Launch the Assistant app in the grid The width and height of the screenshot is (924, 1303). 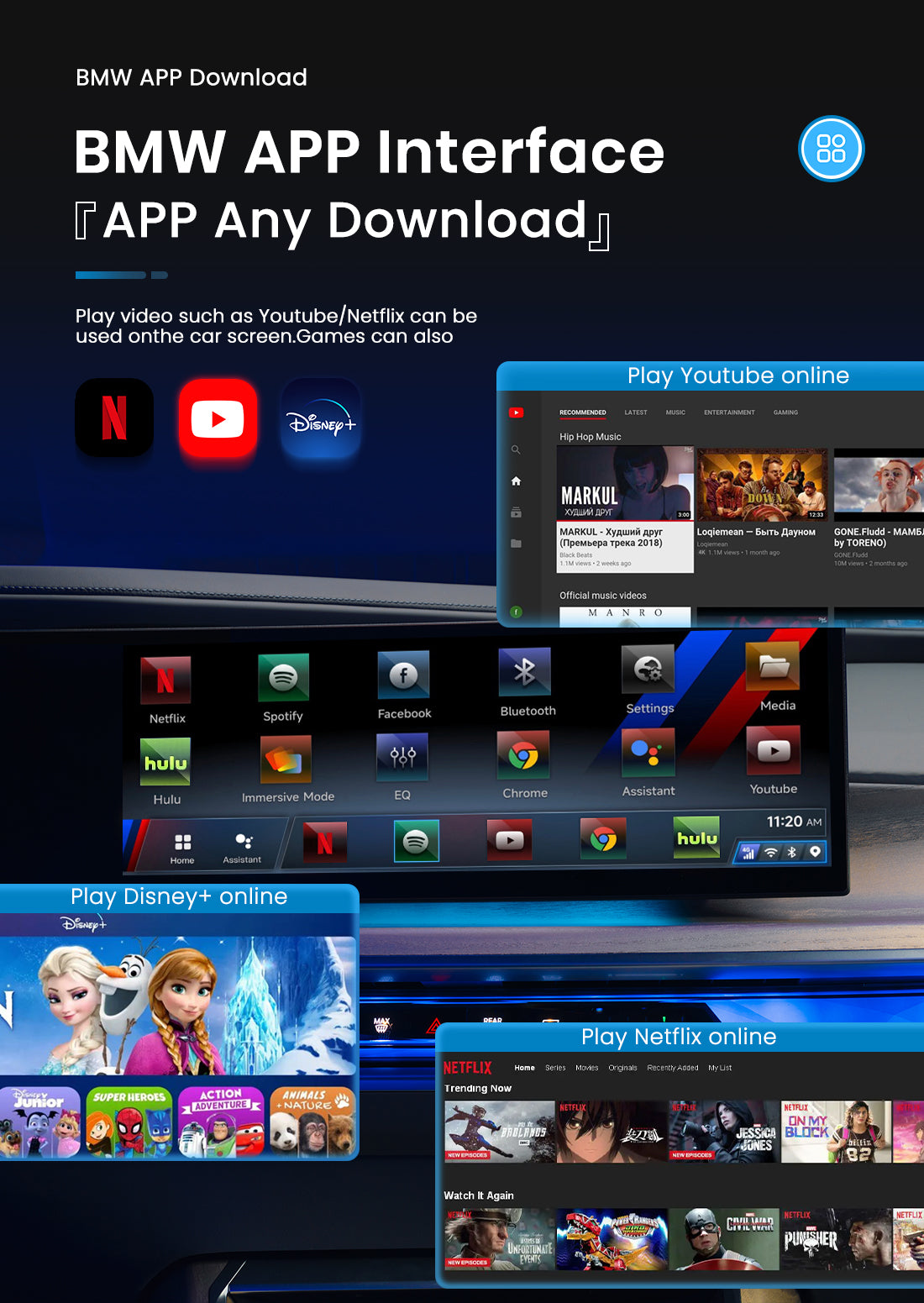[x=648, y=753]
